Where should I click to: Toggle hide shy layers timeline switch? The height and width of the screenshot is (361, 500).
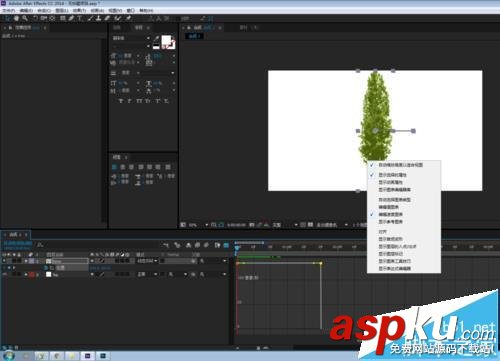click(188, 245)
